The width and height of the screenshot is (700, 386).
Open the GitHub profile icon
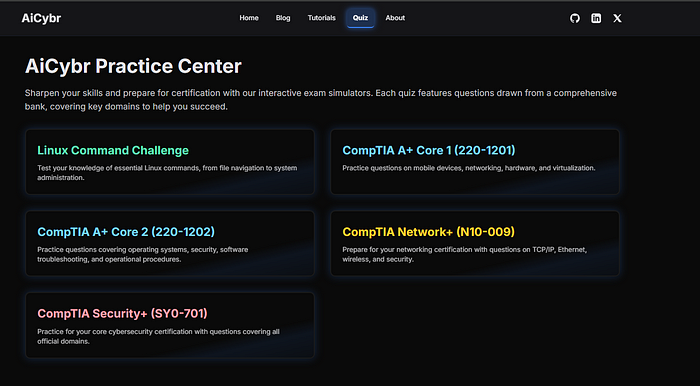pyautogui.click(x=575, y=18)
